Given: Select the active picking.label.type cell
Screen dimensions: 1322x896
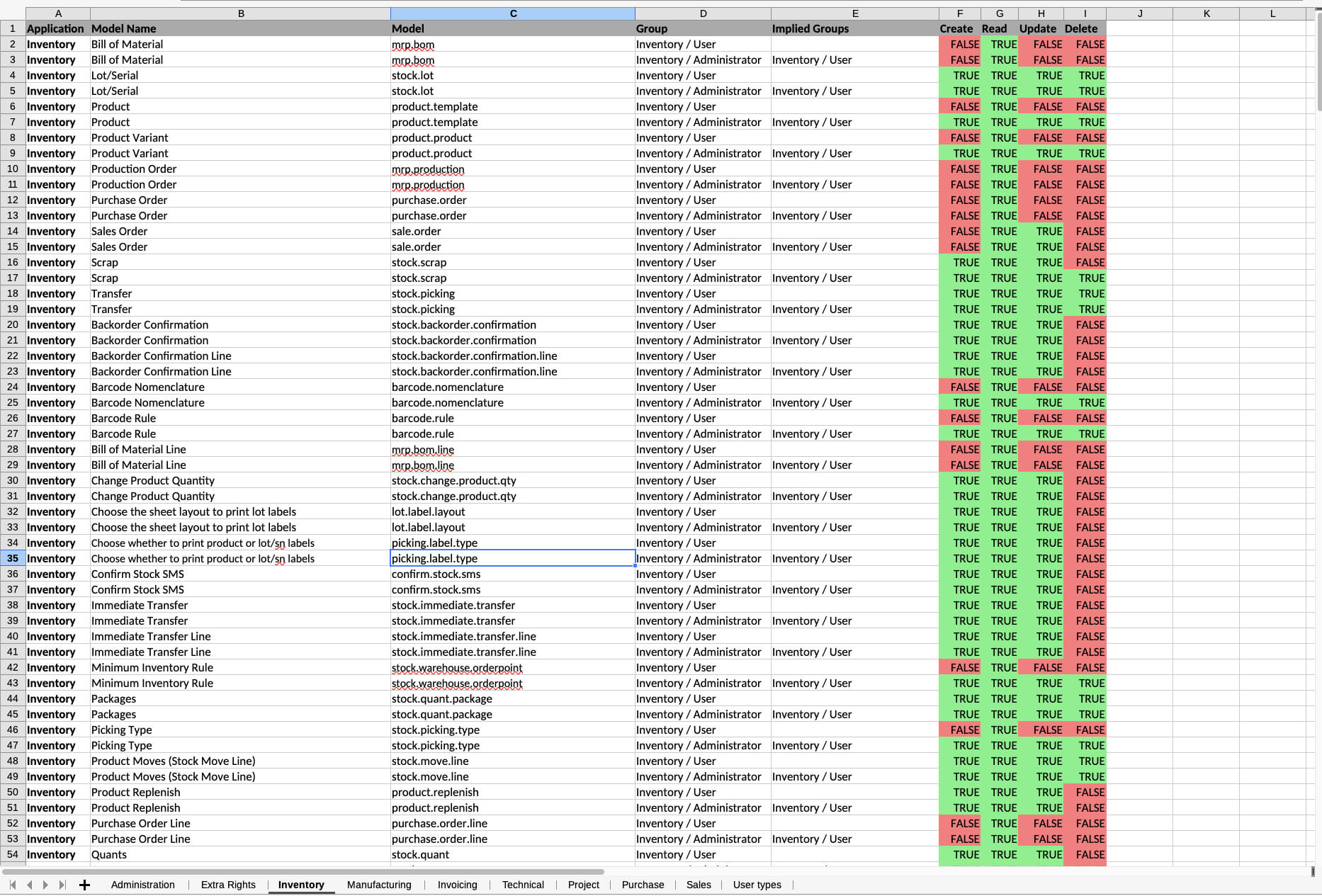Looking at the screenshot, I should pyautogui.click(x=512, y=558).
